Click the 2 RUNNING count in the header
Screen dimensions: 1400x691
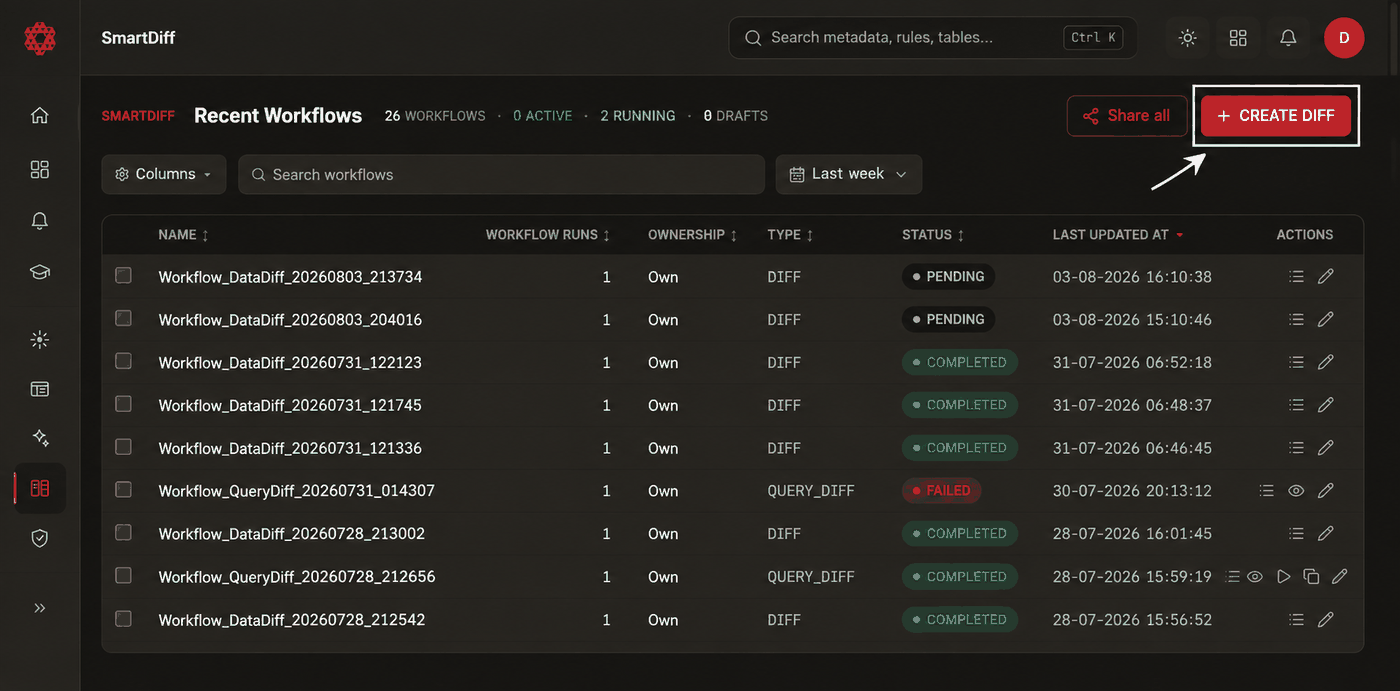coord(637,116)
